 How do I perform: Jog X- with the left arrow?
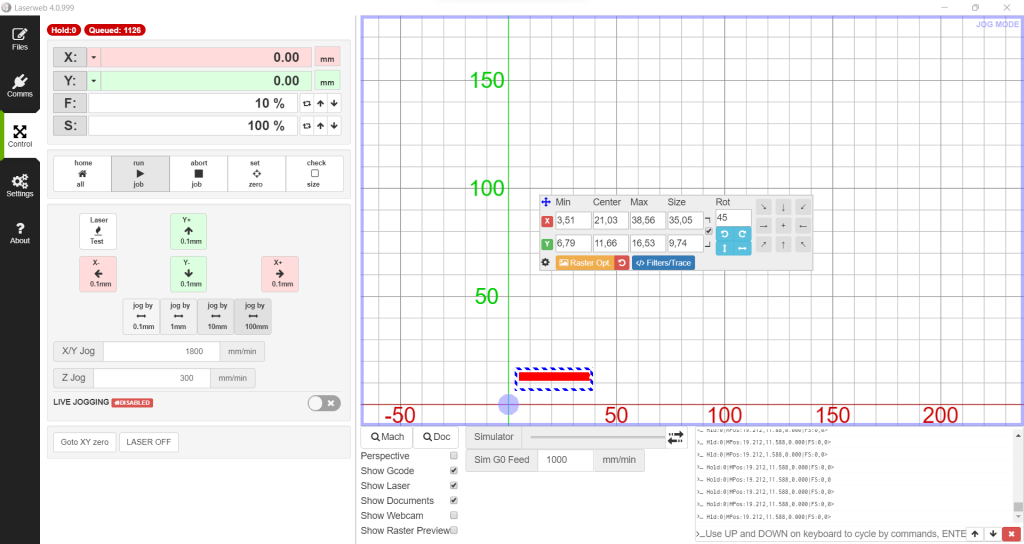pyautogui.click(x=99, y=273)
